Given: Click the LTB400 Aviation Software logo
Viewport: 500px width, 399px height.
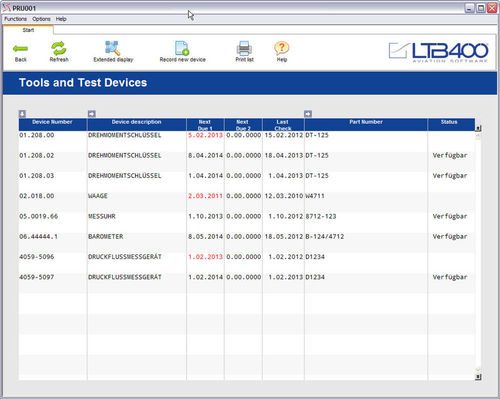Looking at the screenshot, I should tap(438, 52).
